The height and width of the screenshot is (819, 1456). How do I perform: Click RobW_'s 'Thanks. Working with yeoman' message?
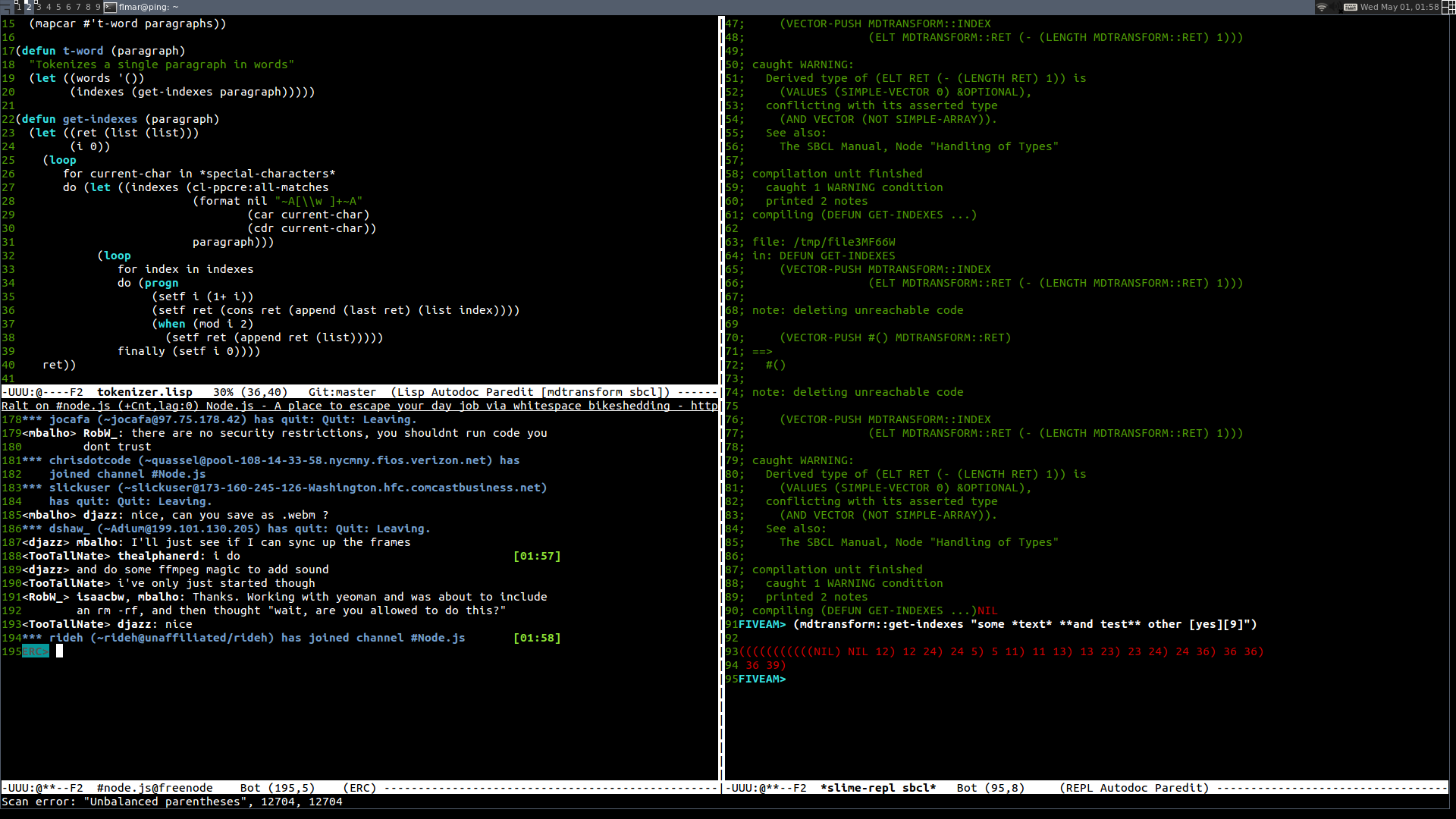click(284, 604)
